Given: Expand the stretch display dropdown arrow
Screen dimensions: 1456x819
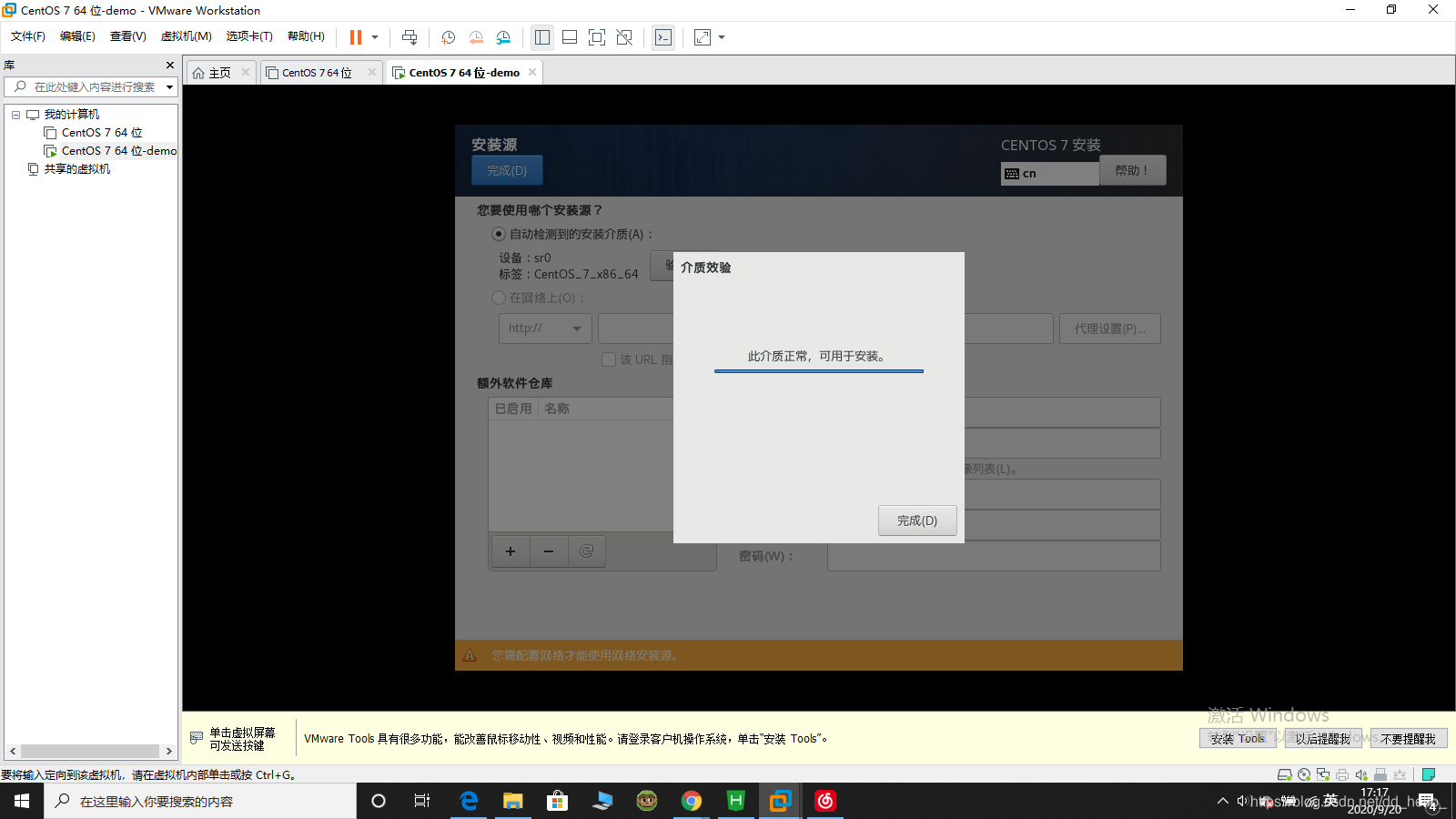Looking at the screenshot, I should click(x=722, y=37).
